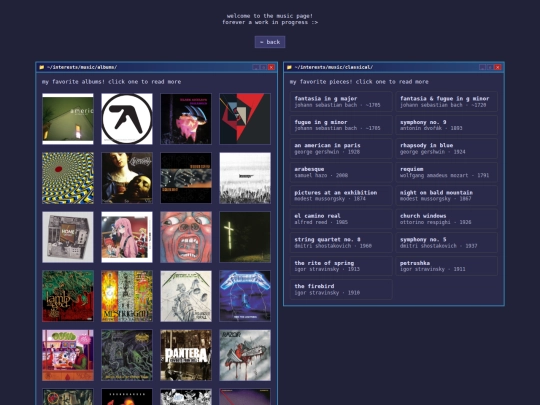The width and height of the screenshot is (540, 405).
Task: Select arabesque by samuel hazo
Action: coord(341,172)
